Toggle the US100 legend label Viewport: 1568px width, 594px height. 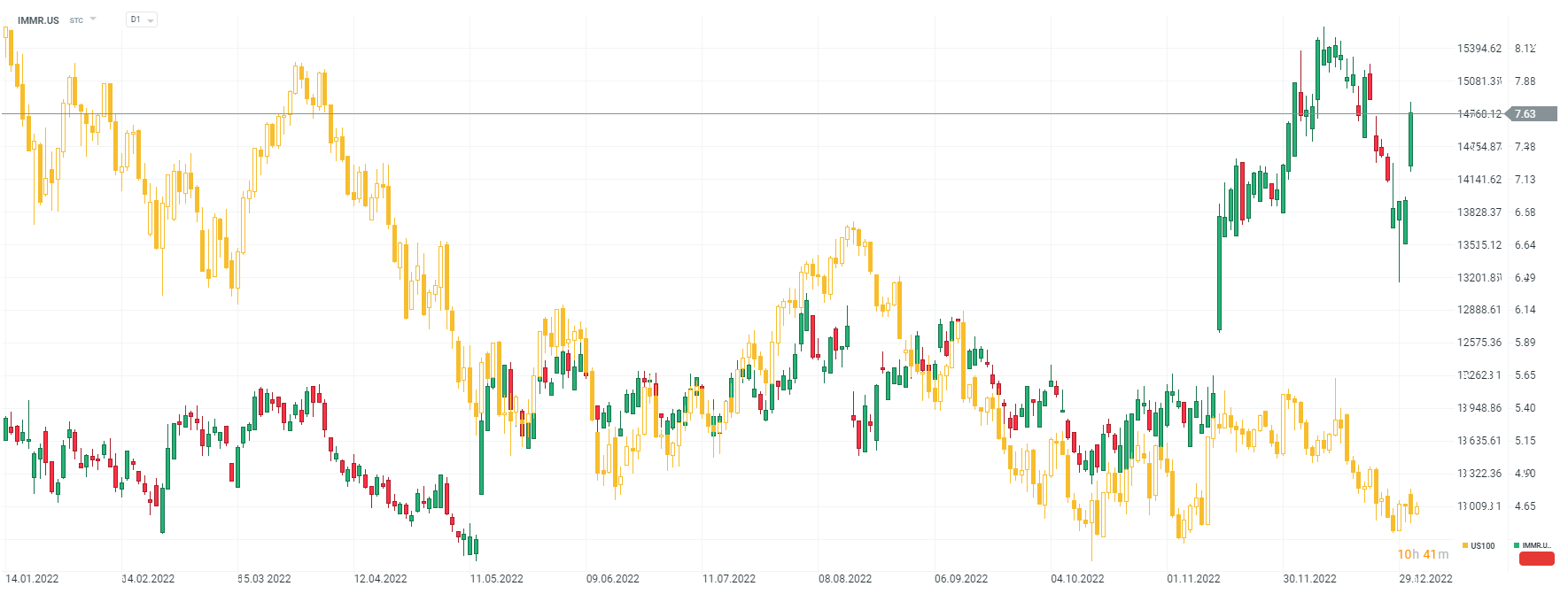[1483, 545]
